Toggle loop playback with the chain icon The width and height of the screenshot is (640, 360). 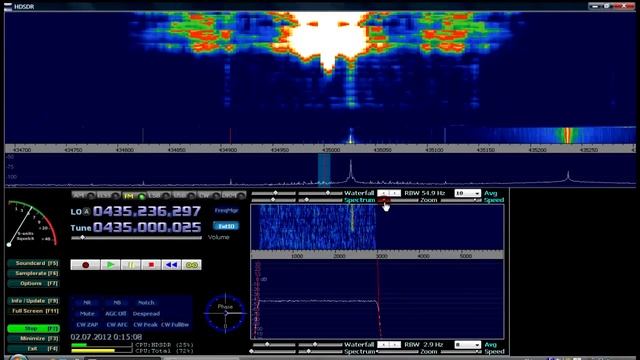(x=191, y=265)
